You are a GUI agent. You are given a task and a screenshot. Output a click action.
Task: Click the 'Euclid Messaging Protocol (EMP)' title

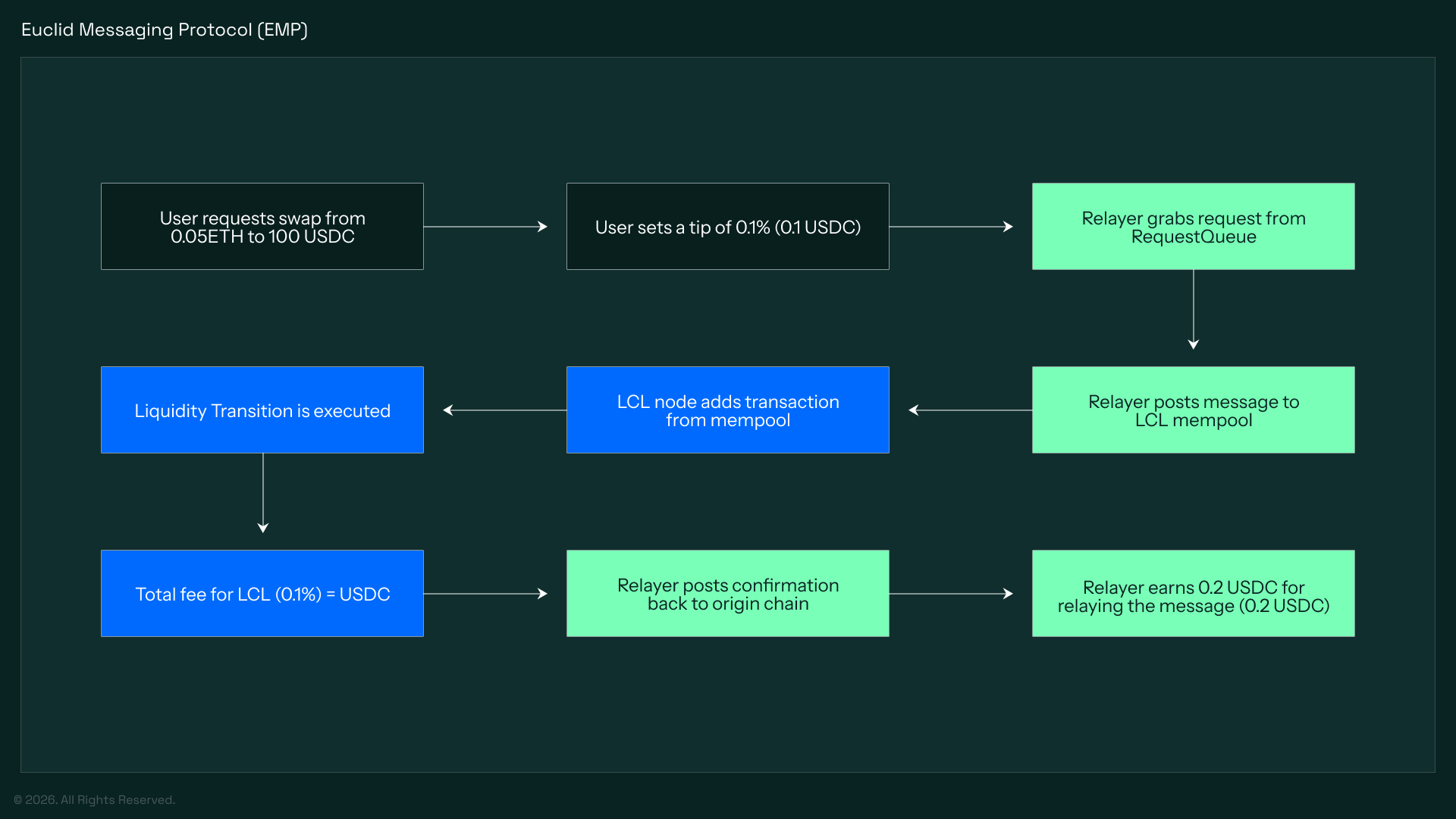[x=165, y=30]
